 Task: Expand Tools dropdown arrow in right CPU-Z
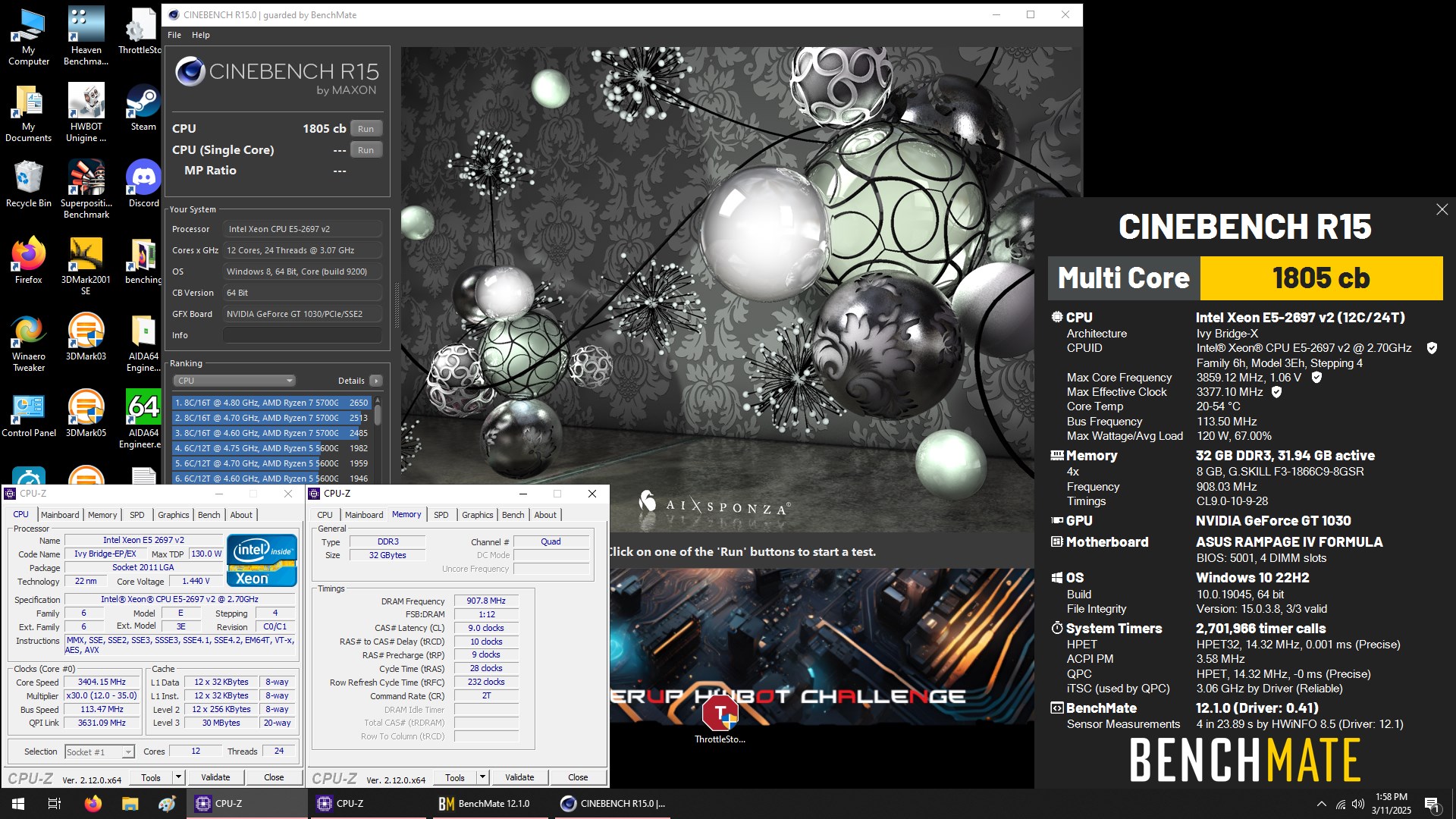[482, 777]
